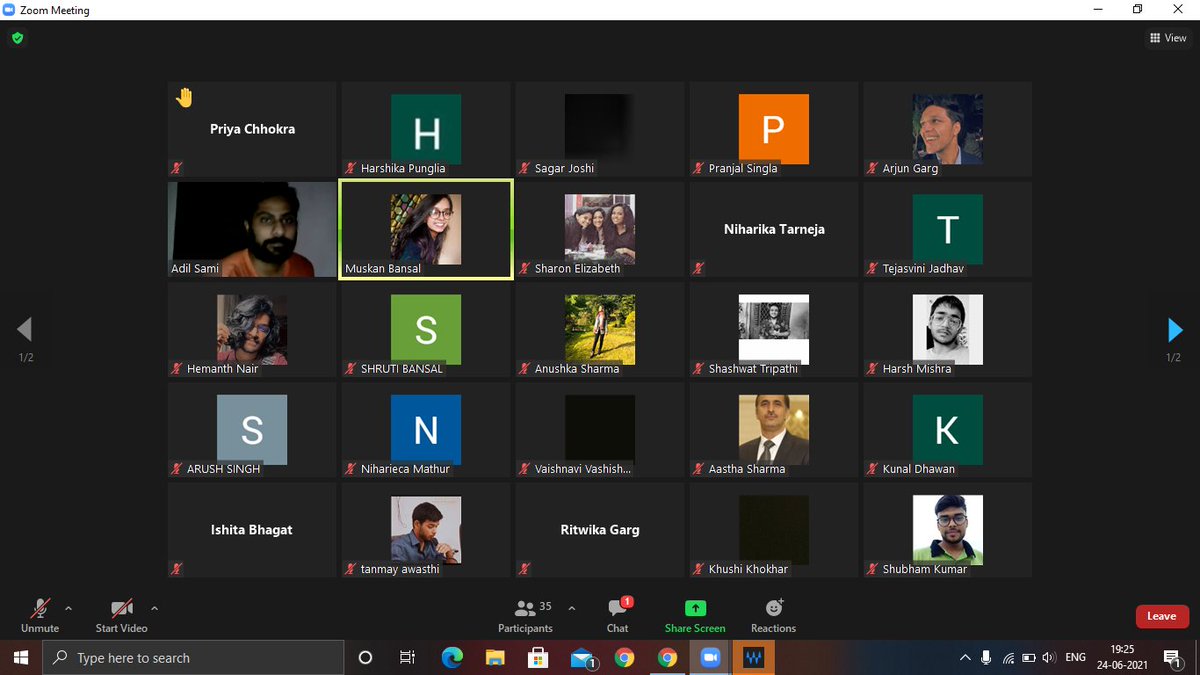The width and height of the screenshot is (1200, 675).
Task: Open the Mail app in taskbar
Action: (582, 657)
